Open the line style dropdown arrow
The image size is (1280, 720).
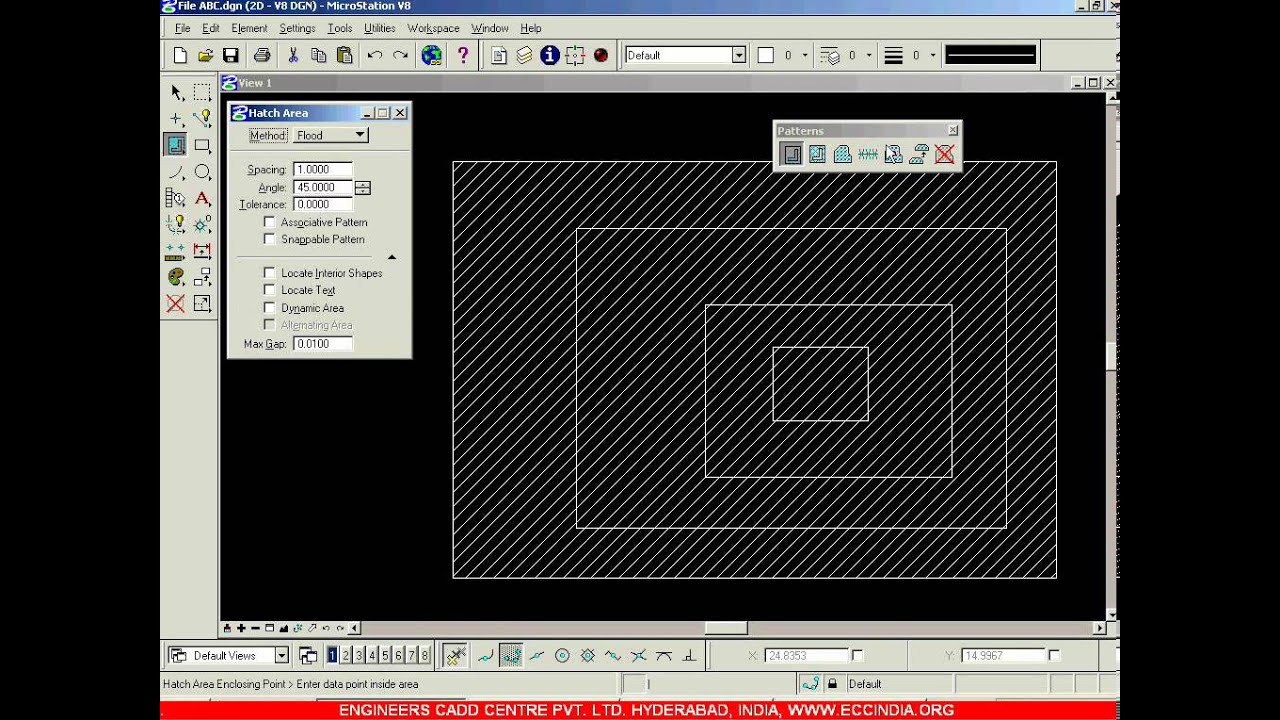coord(869,56)
